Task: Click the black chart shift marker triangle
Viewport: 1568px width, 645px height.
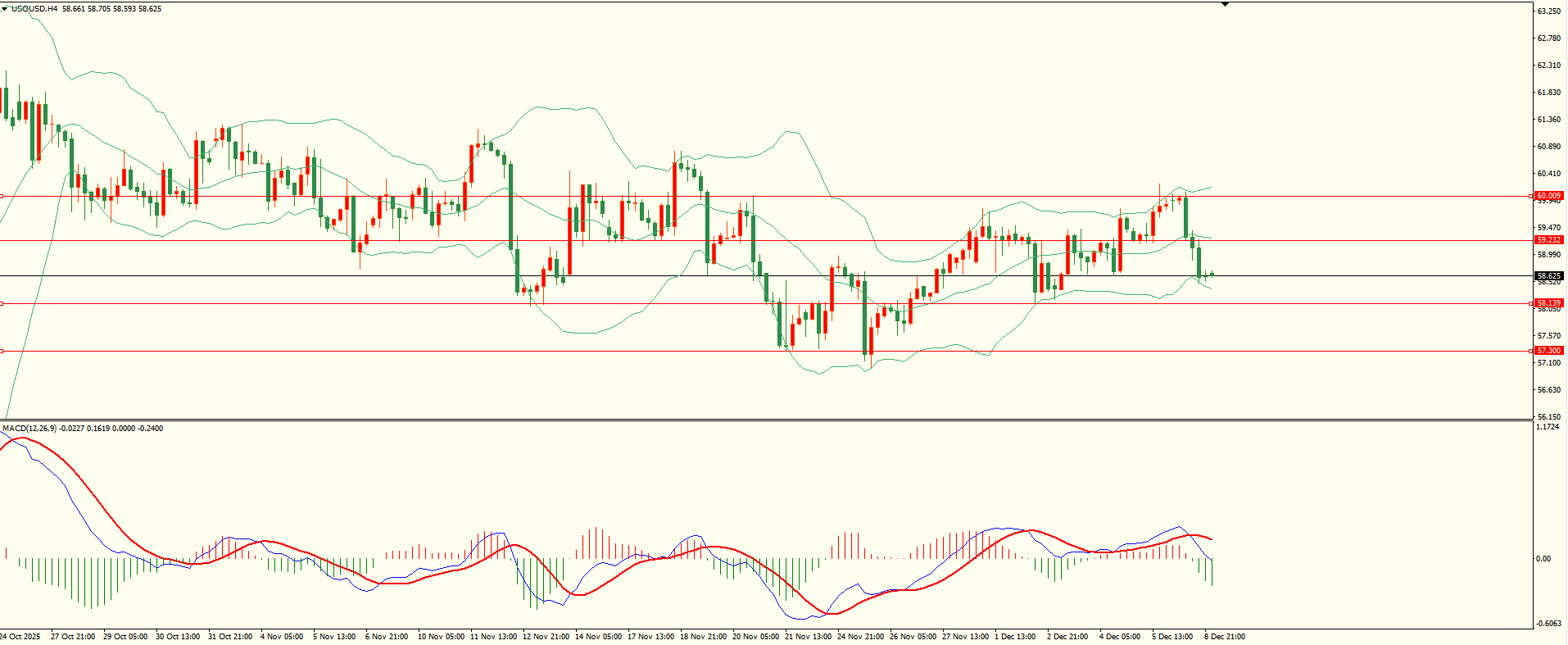Action: click(1225, 4)
